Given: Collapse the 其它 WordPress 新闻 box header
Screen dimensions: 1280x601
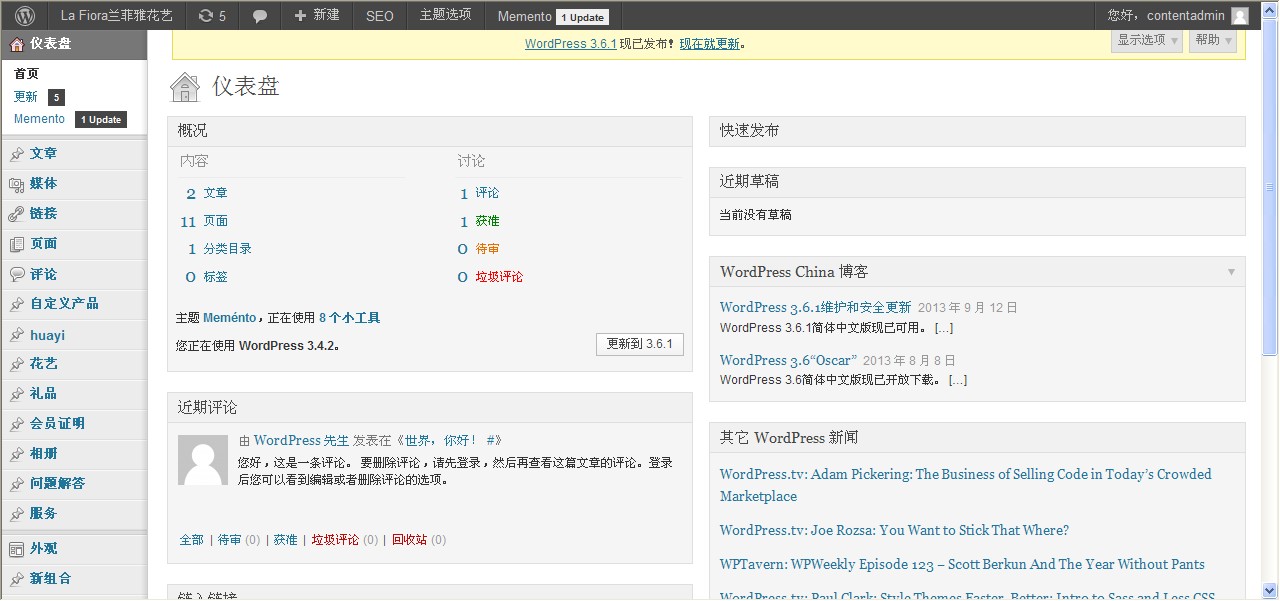Looking at the screenshot, I should pos(977,438).
